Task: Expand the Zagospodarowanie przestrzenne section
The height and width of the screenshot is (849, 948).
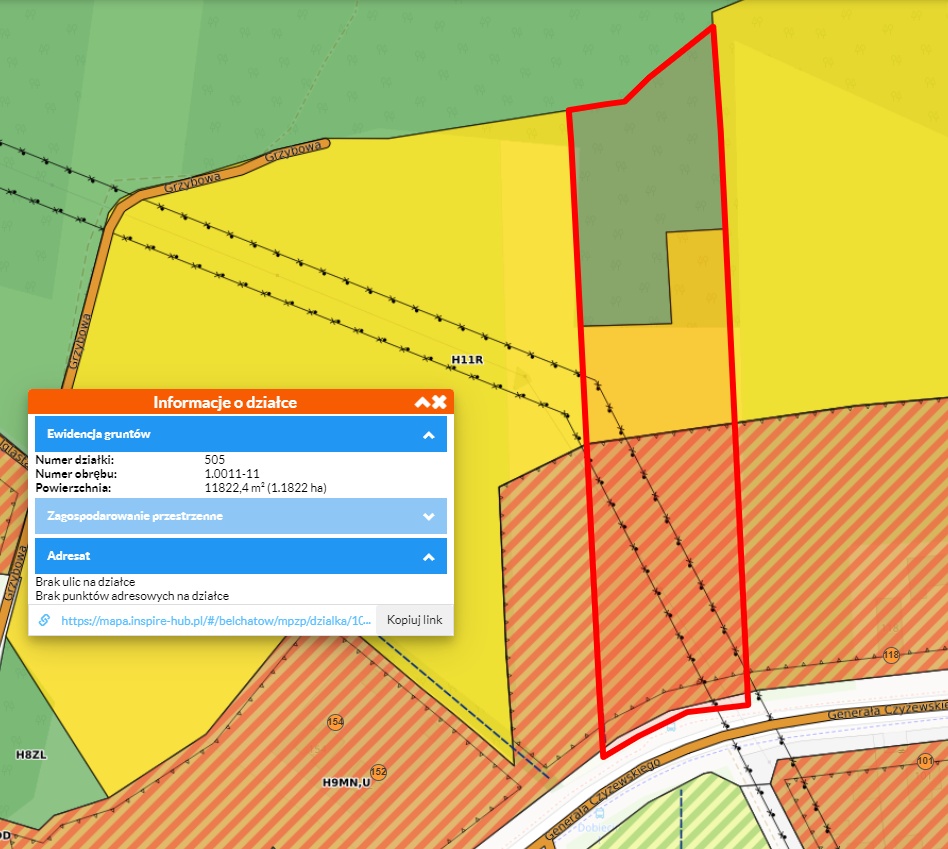Action: coord(428,516)
